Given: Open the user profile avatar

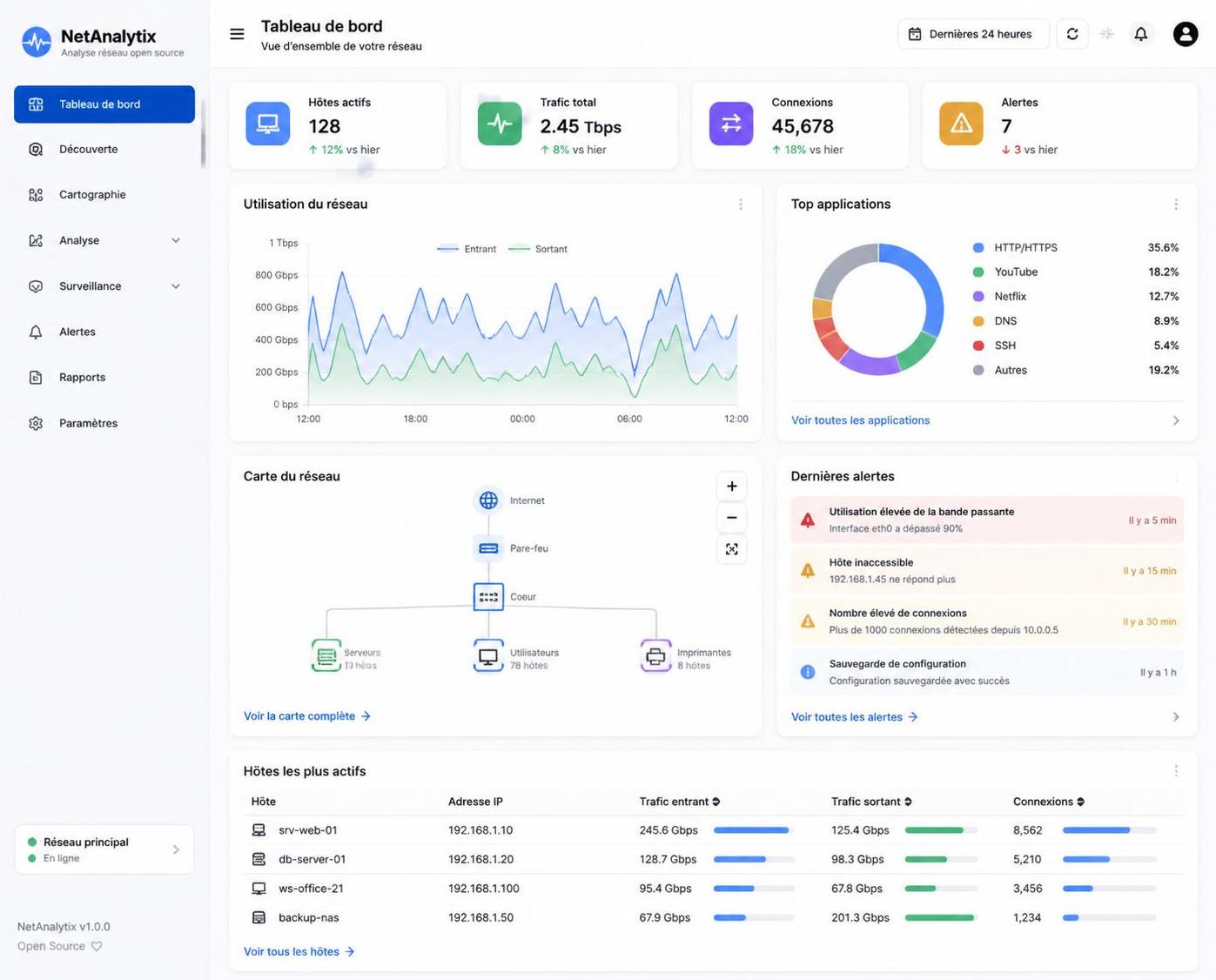Looking at the screenshot, I should pyautogui.click(x=1186, y=34).
